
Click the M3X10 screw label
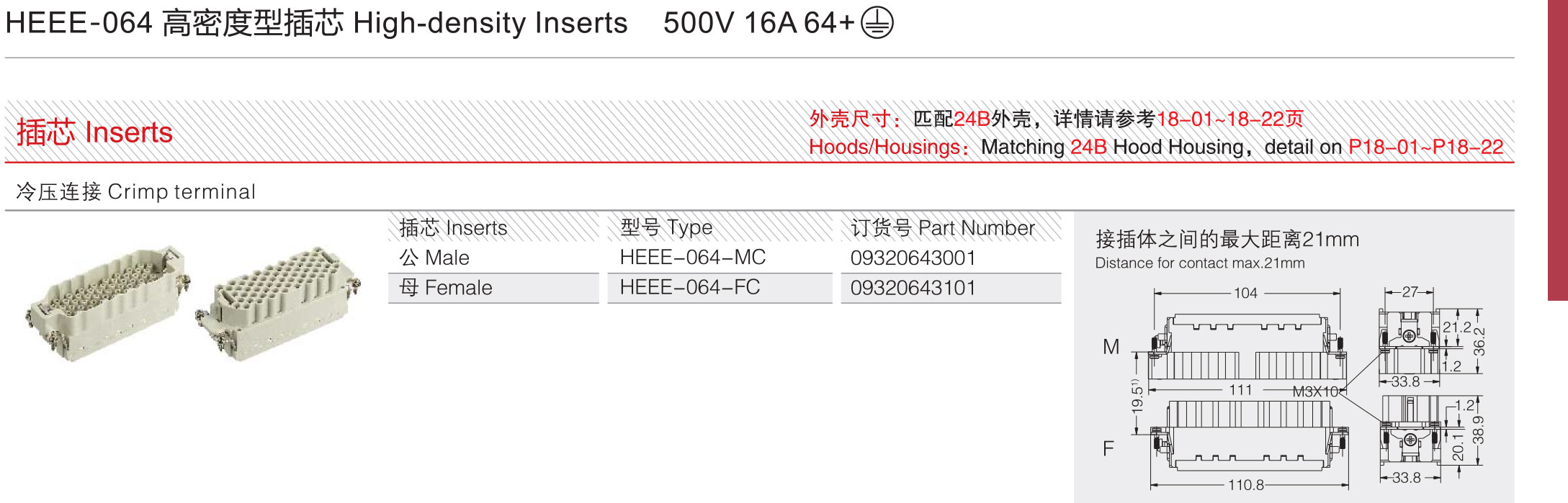[1314, 391]
